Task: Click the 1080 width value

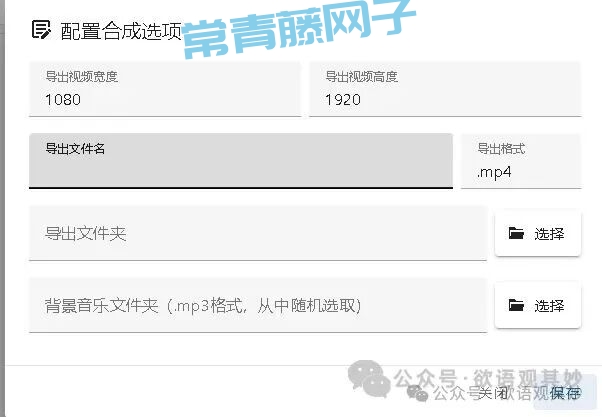Action: point(62,99)
